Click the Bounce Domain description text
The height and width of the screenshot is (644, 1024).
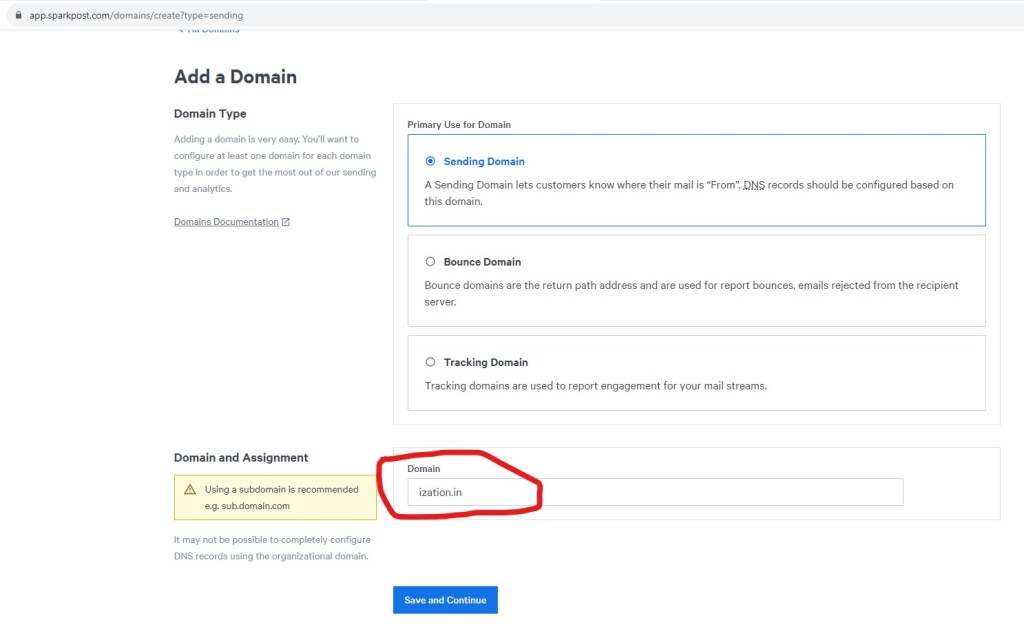click(690, 293)
